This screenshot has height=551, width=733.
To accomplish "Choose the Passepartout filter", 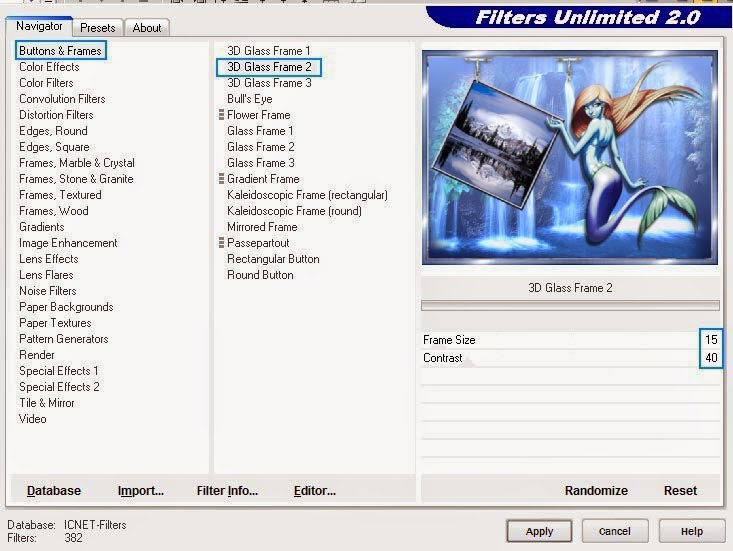I will [x=258, y=243].
